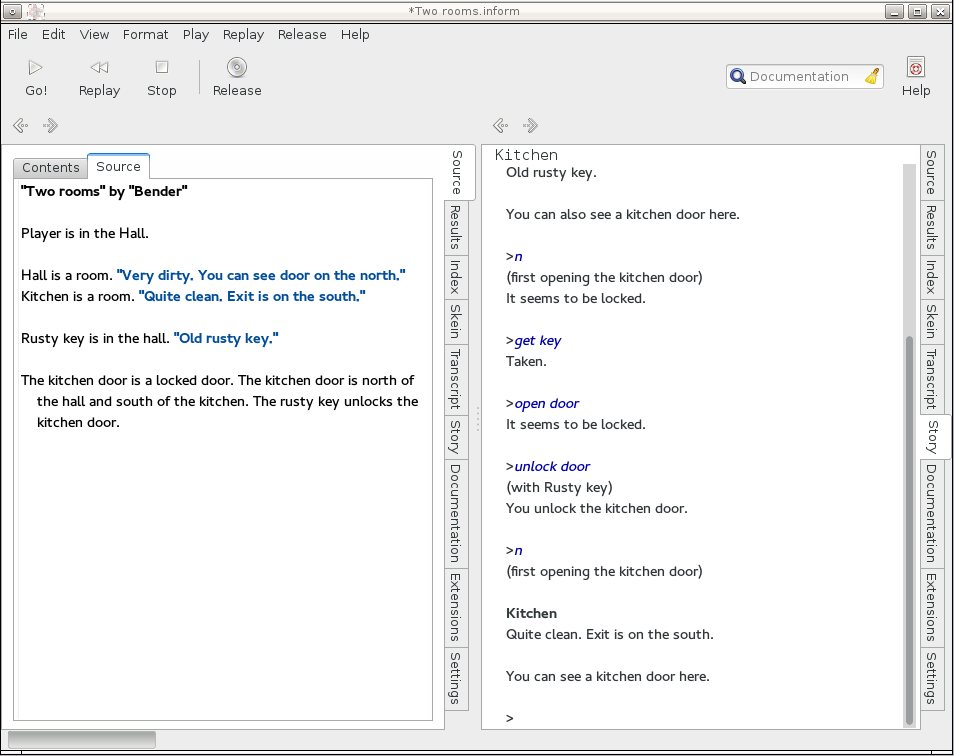Viewport: 954px width, 756px height.
Task: Click the right panel back arrow
Action: tap(500, 126)
